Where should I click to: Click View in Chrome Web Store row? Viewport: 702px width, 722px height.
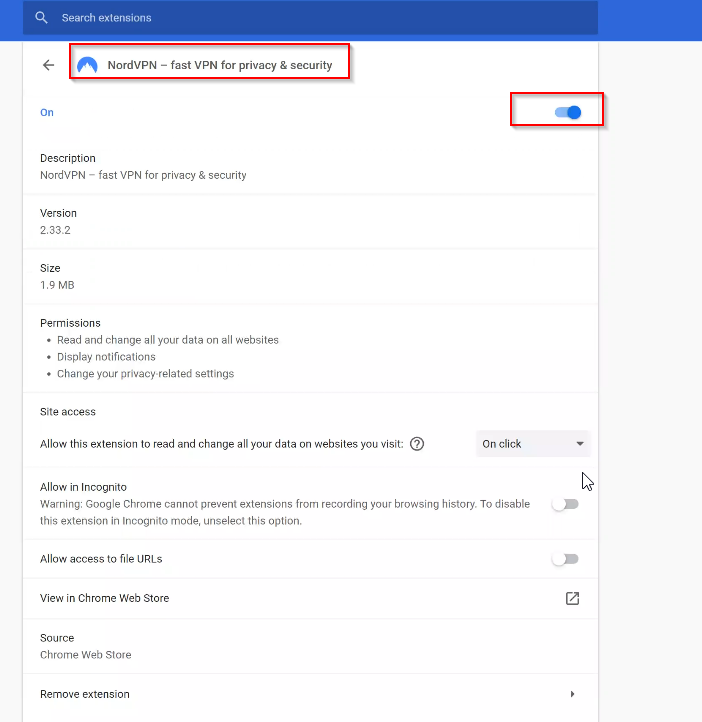click(310, 598)
